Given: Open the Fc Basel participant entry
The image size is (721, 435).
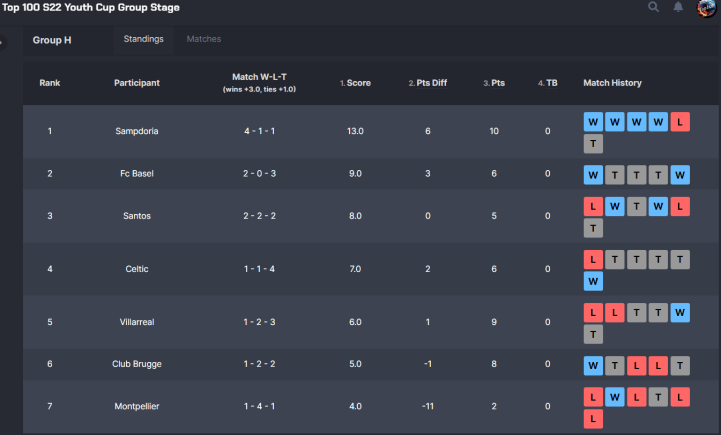Looking at the screenshot, I should 137,173.
